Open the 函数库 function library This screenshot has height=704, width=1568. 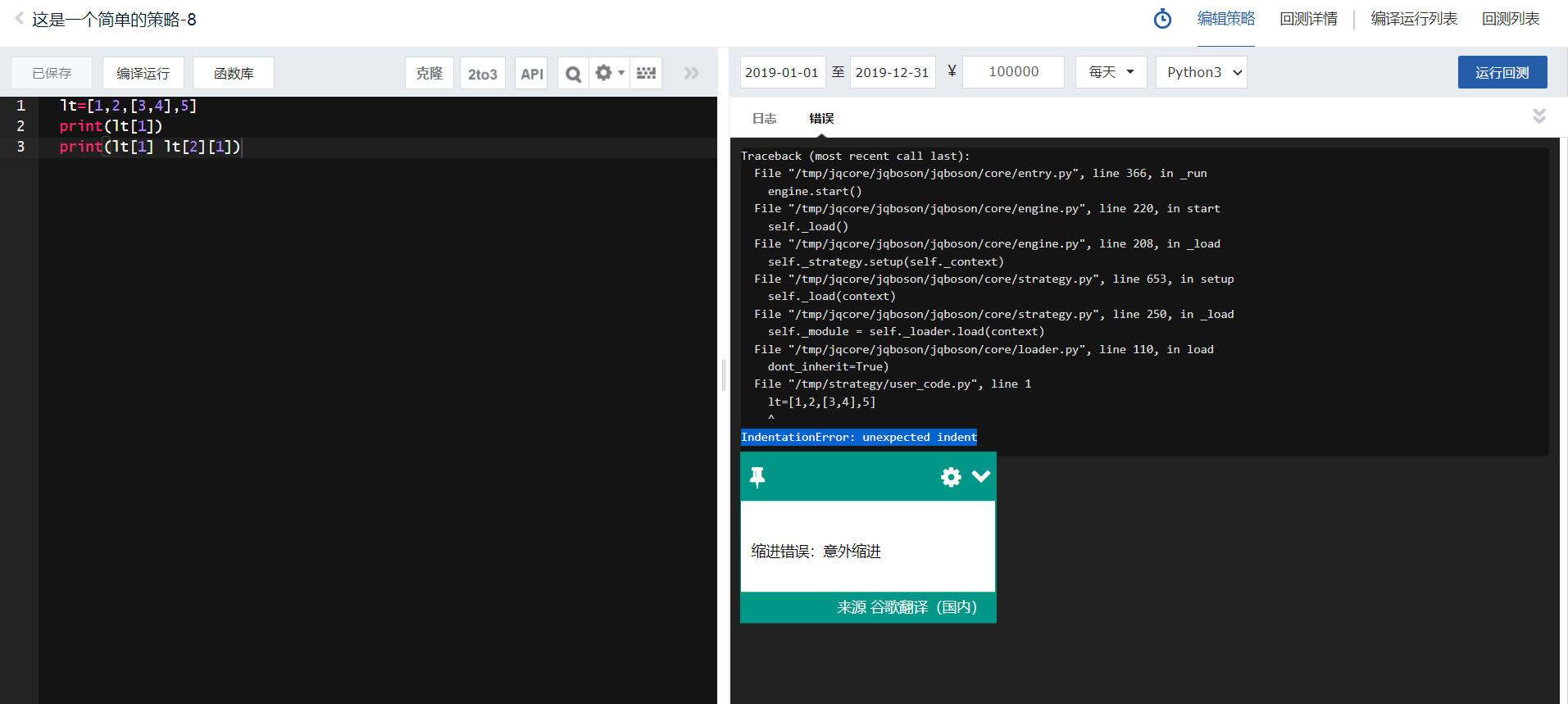(234, 73)
